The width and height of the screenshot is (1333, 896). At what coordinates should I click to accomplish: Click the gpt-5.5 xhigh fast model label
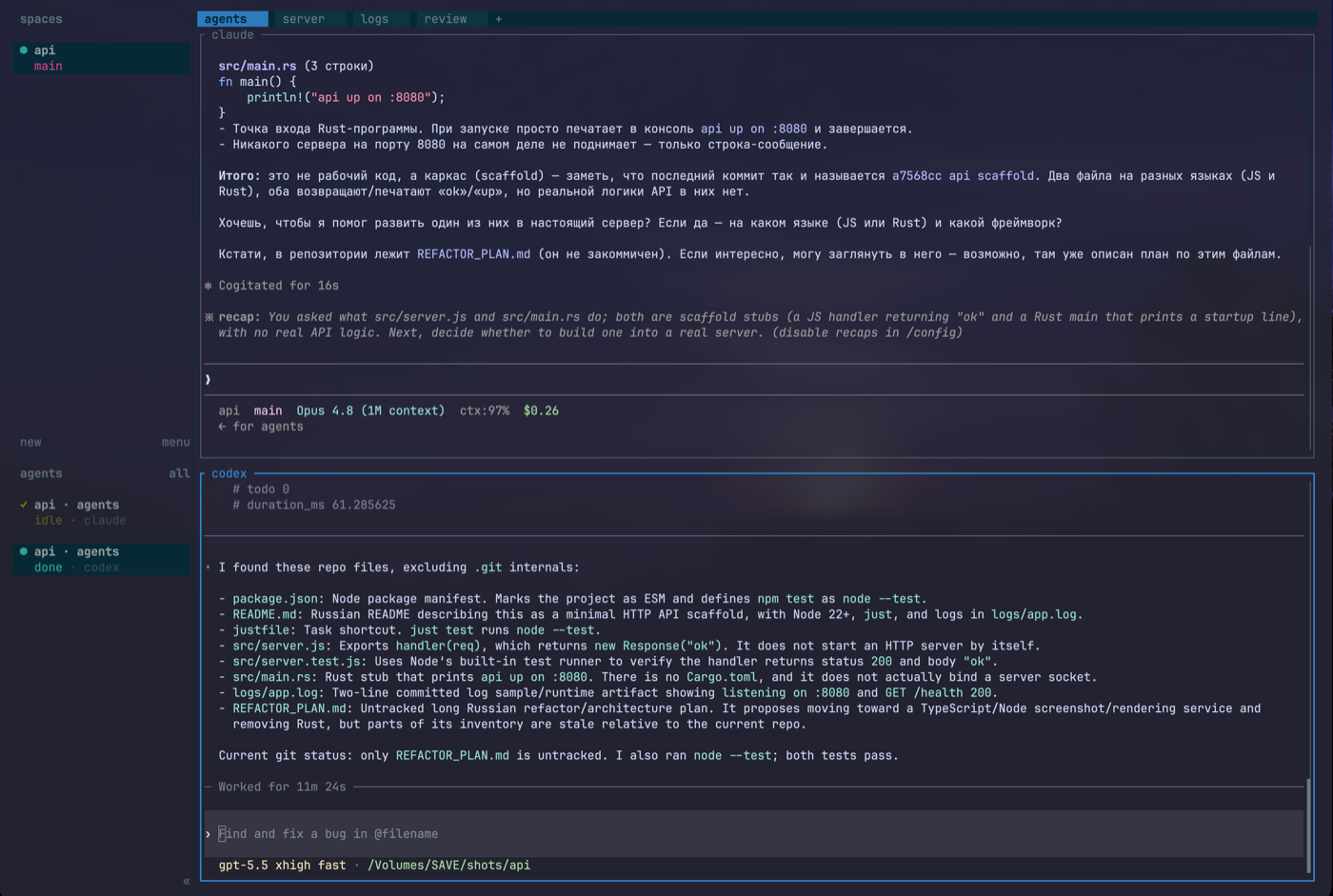282,865
